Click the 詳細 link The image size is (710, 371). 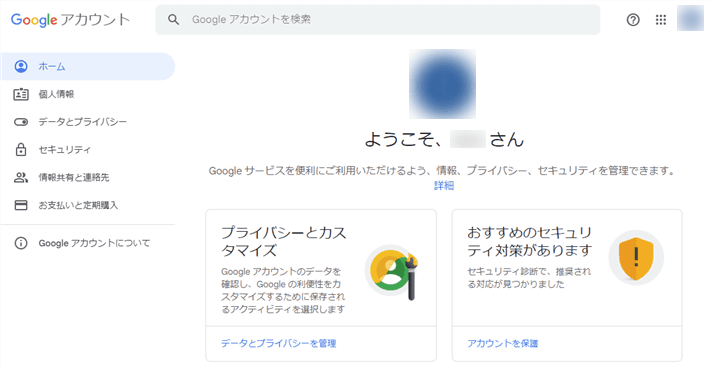(x=444, y=185)
